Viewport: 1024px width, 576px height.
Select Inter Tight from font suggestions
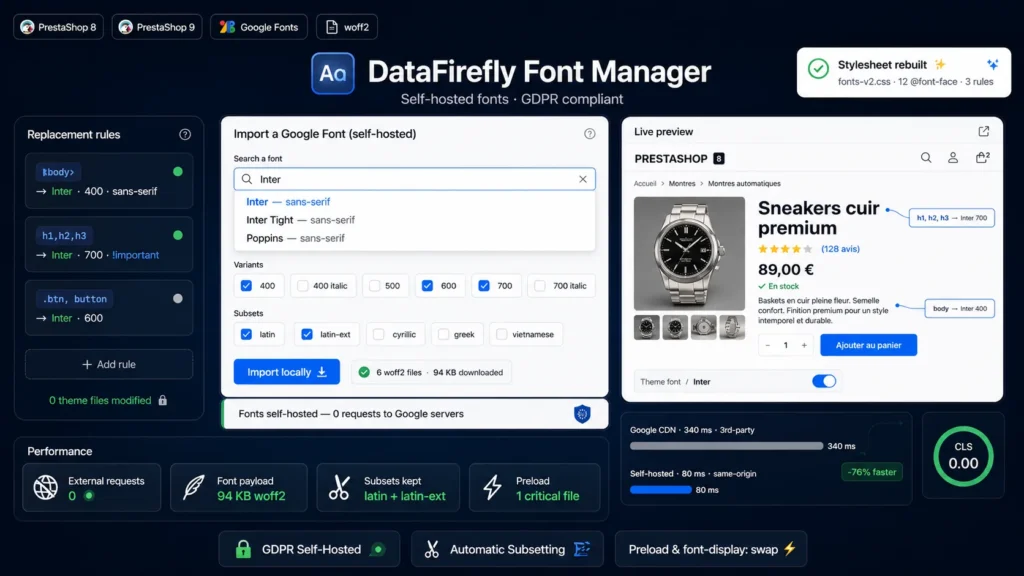(x=300, y=220)
